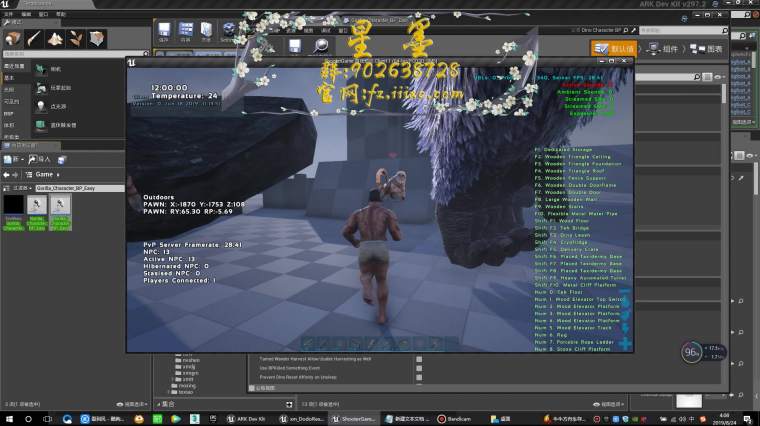Open Bandicam from the taskbar
760x426 pixels.
coord(454,419)
